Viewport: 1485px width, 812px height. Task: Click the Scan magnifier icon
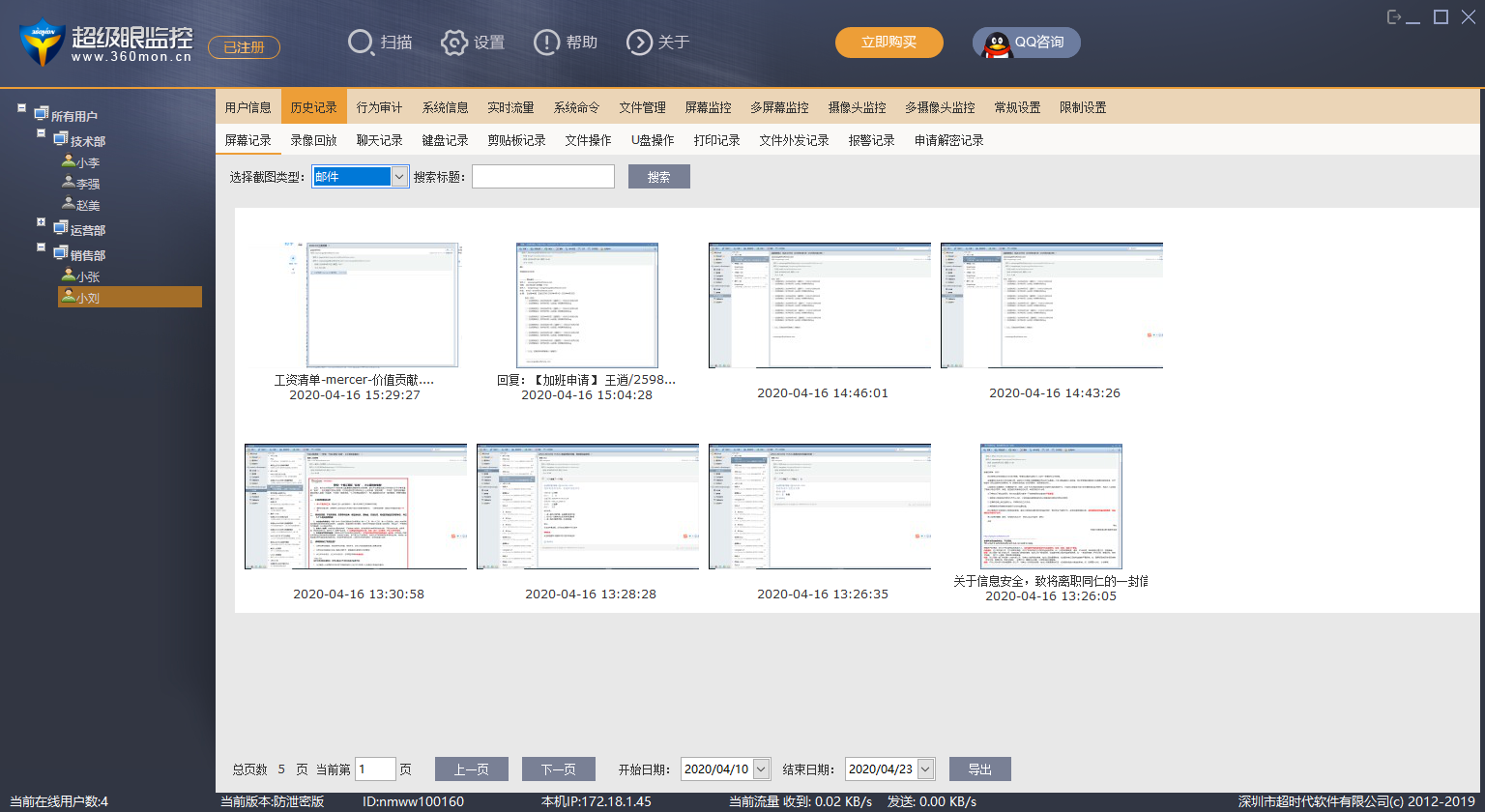point(361,43)
